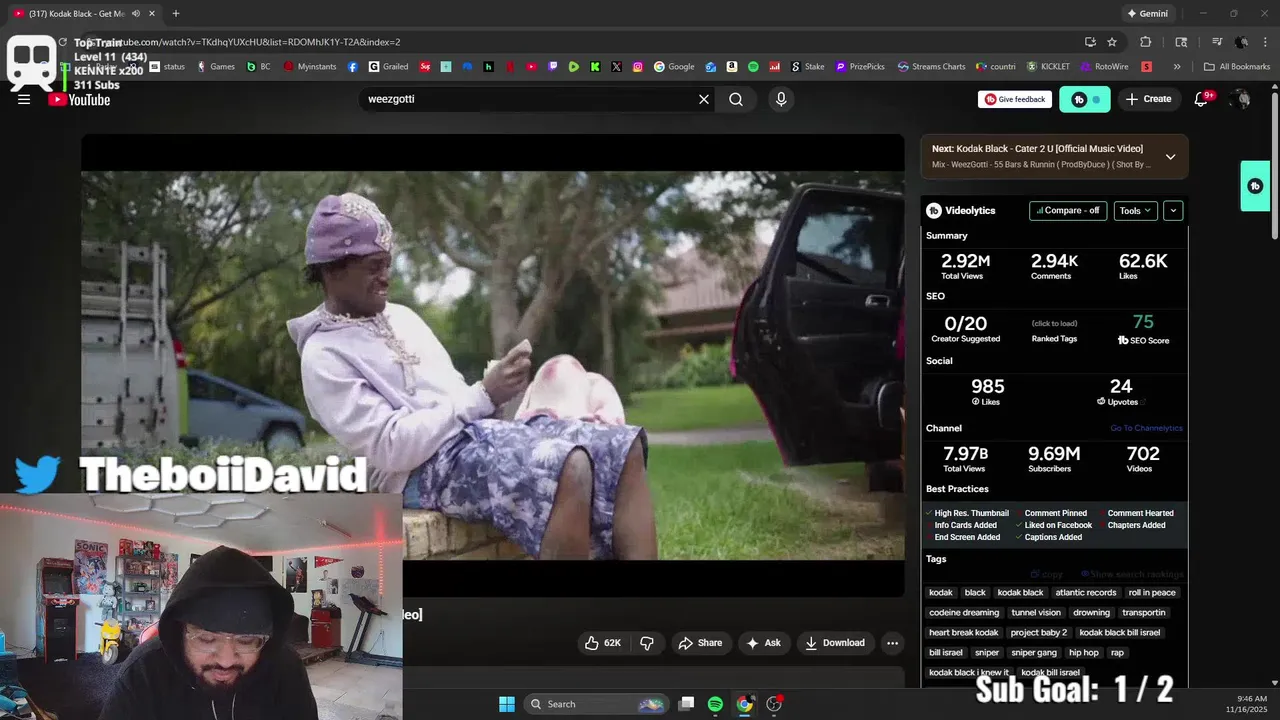
Task: Open the YouTube hamburger guide menu
Action: [24, 99]
